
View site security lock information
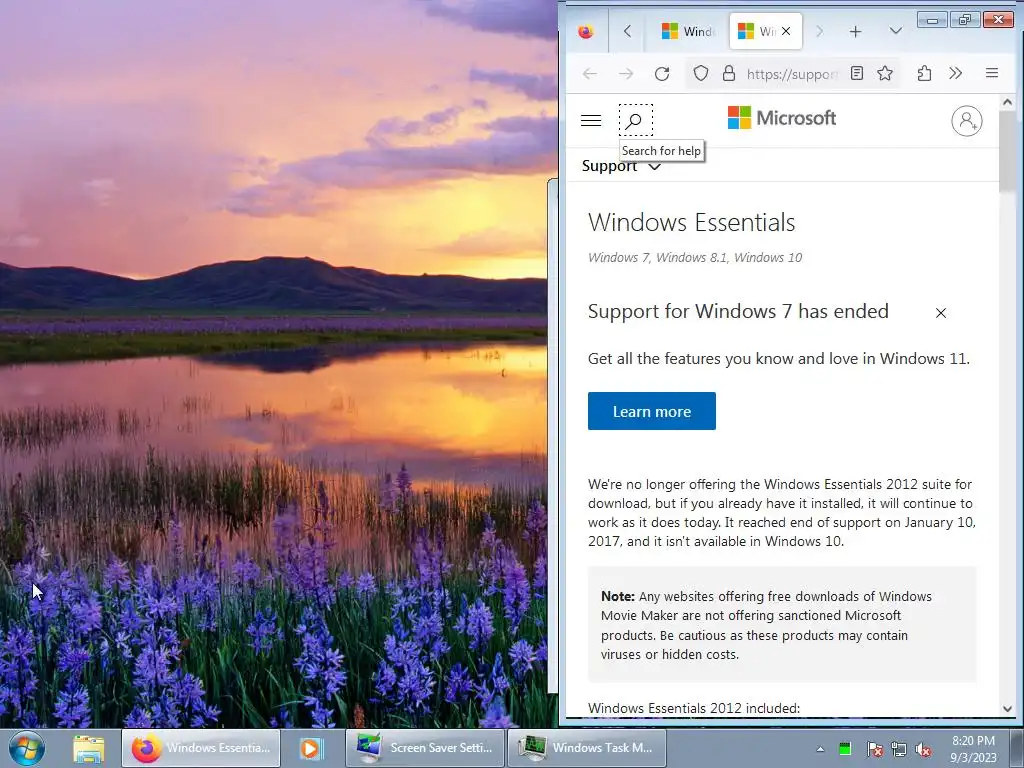point(729,73)
